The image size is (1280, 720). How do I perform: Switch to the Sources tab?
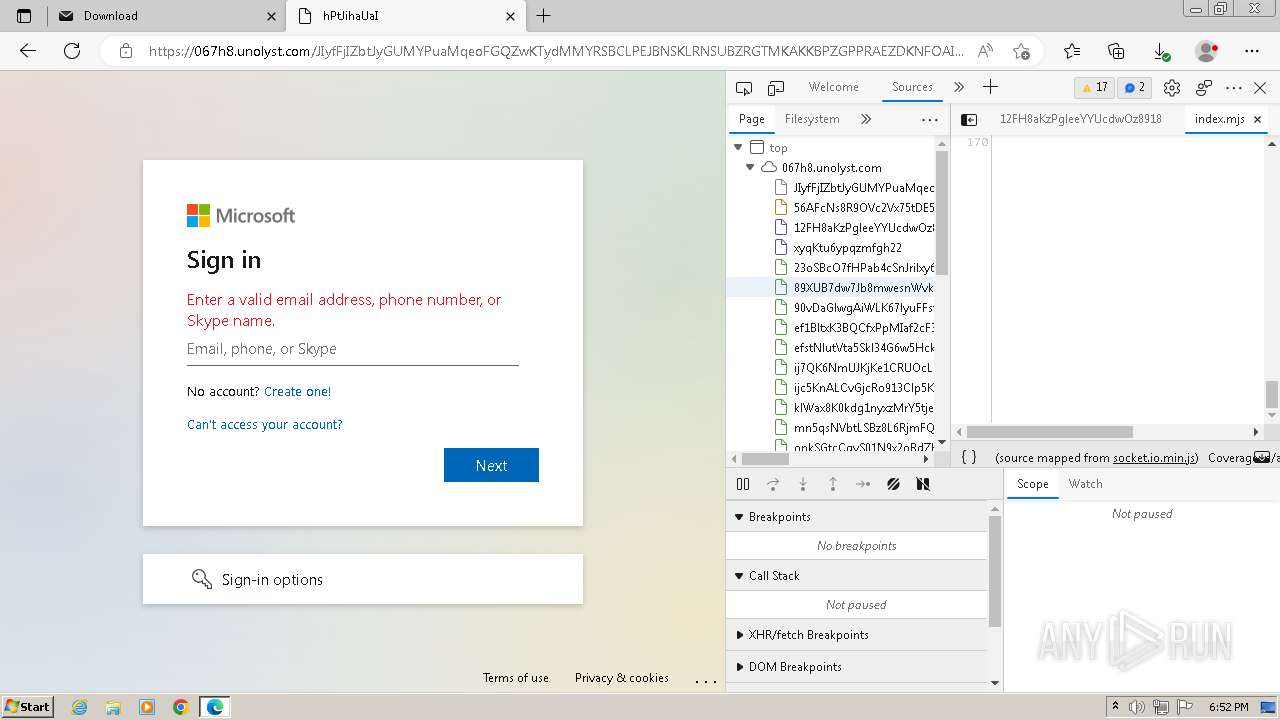[x=912, y=87]
